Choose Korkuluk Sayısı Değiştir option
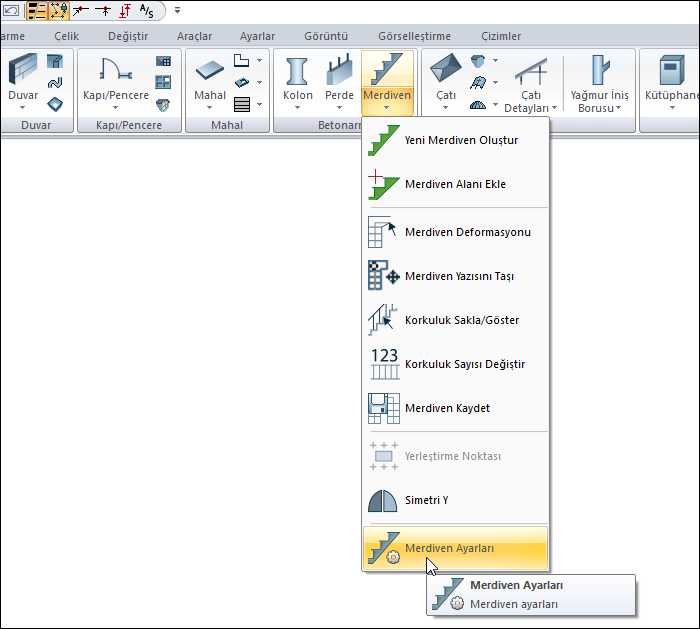 [x=455, y=364]
